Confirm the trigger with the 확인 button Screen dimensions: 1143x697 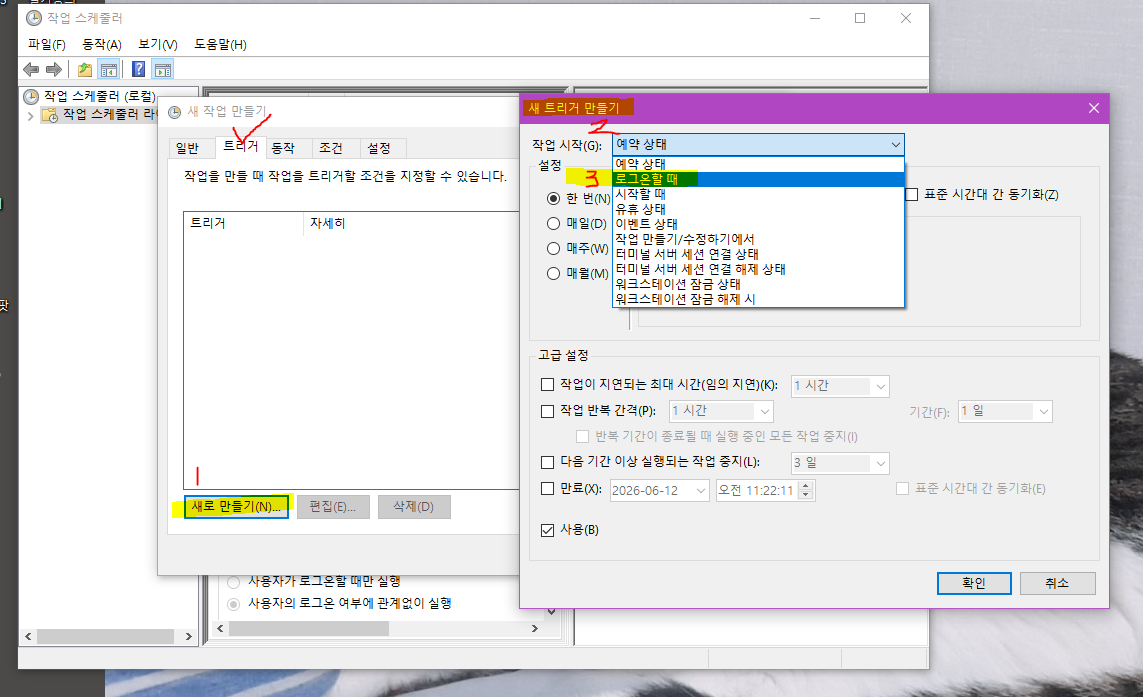click(x=973, y=583)
